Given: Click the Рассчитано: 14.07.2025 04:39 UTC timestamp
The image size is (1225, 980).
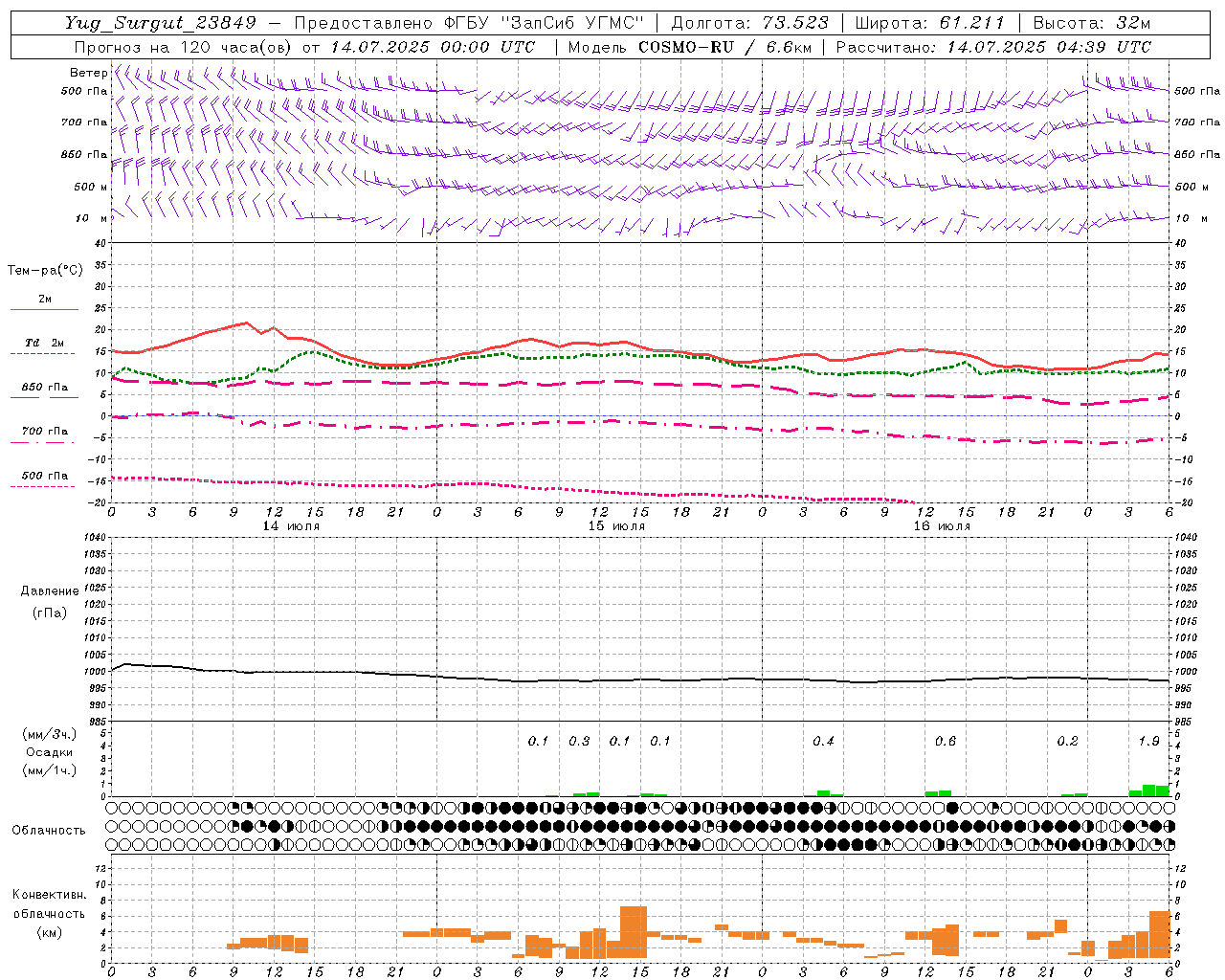Looking at the screenshot, I should [993, 47].
